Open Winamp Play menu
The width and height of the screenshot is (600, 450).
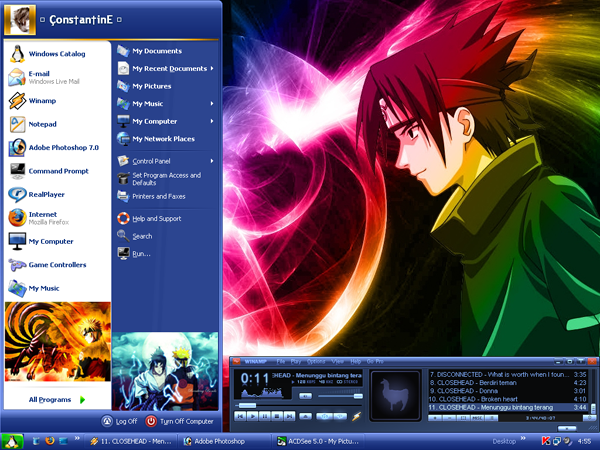point(295,362)
